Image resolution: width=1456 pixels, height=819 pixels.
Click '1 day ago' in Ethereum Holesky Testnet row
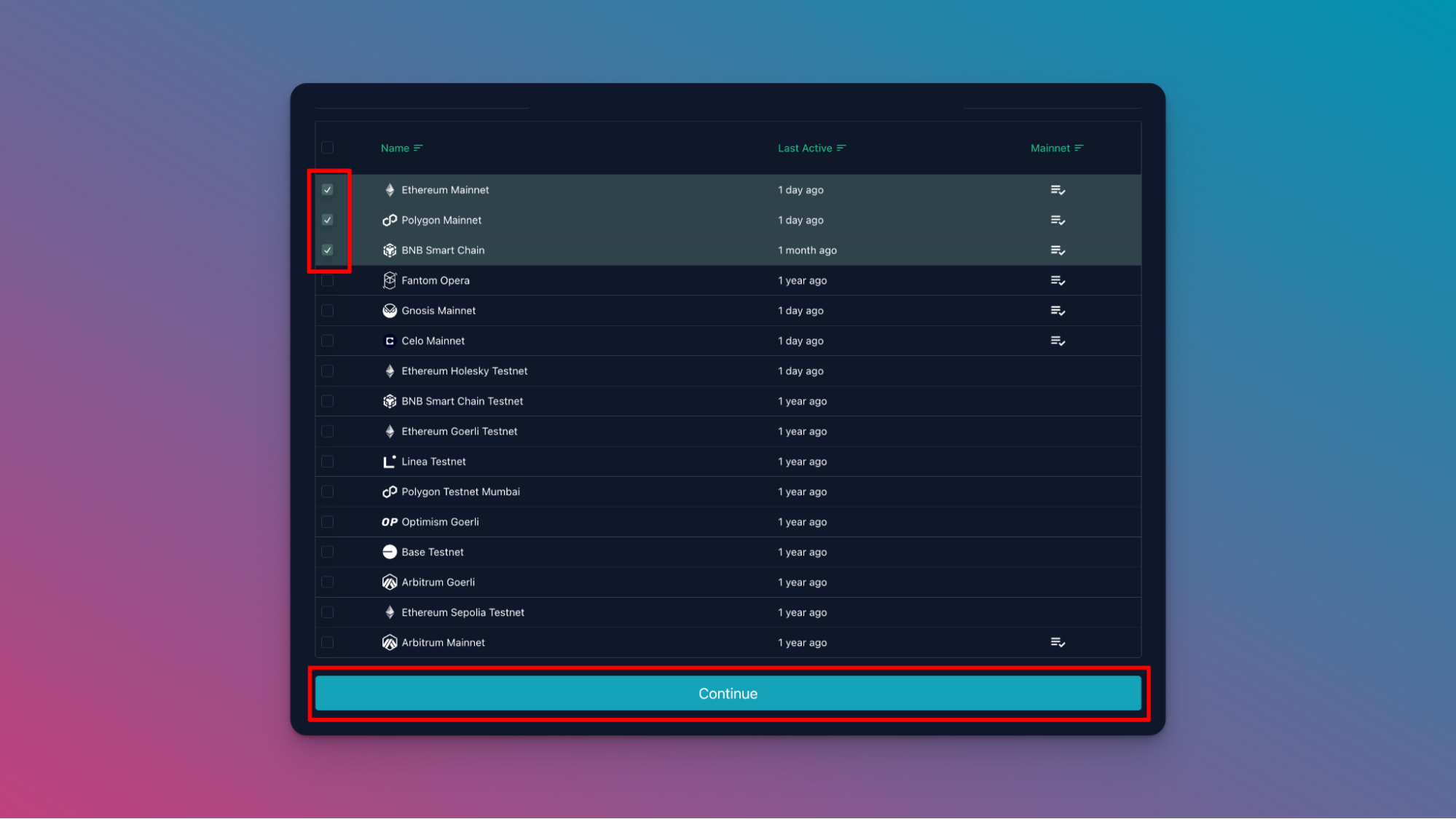click(x=800, y=371)
